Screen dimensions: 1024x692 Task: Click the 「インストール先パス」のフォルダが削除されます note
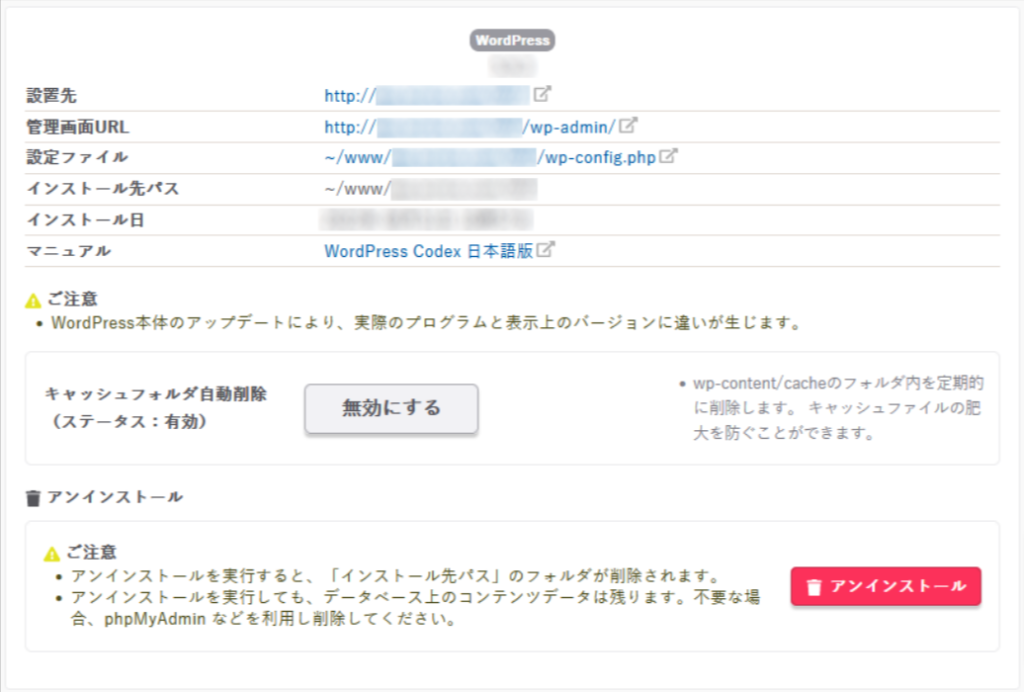point(396,576)
